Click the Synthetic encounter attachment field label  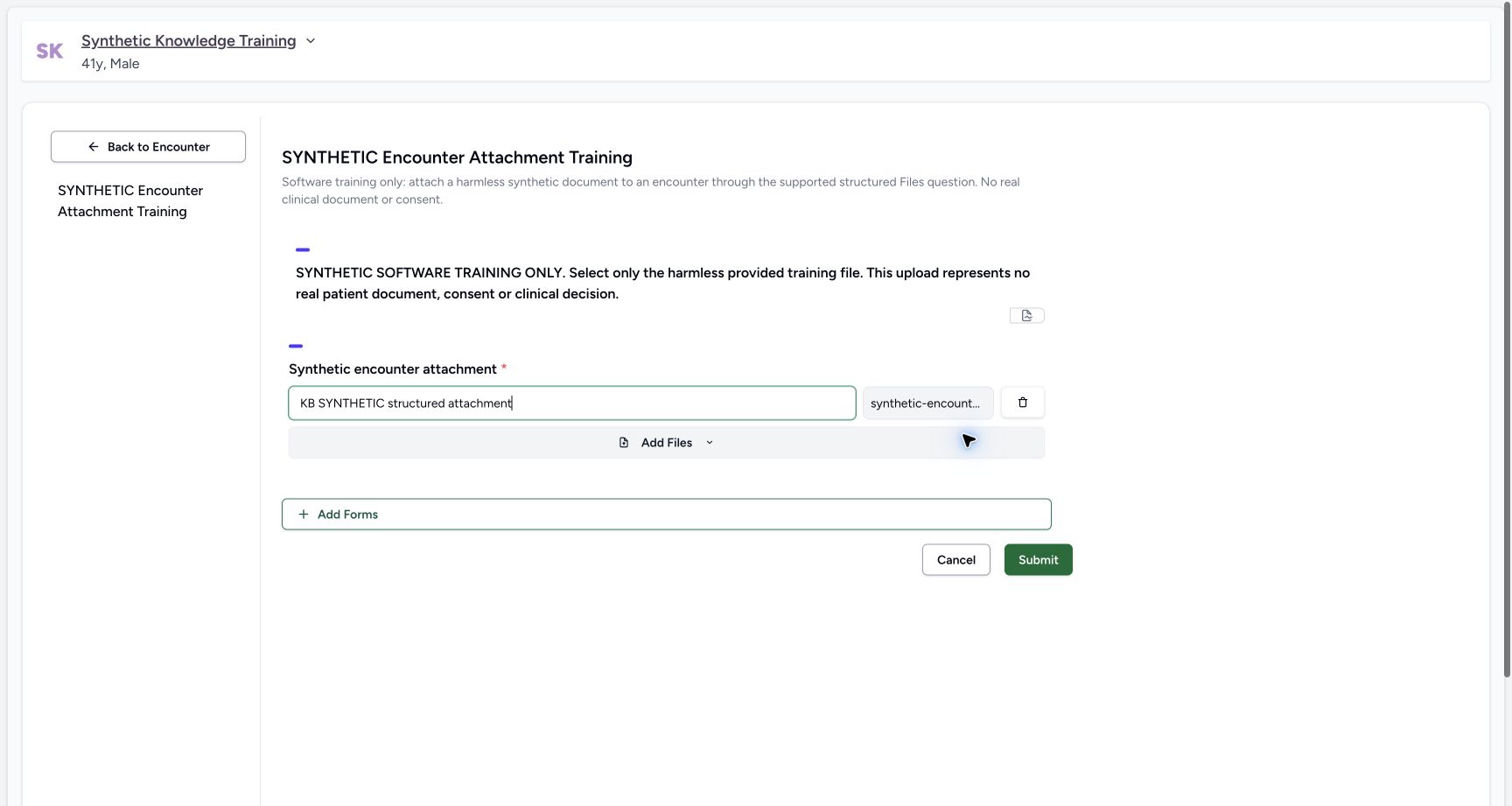393,369
